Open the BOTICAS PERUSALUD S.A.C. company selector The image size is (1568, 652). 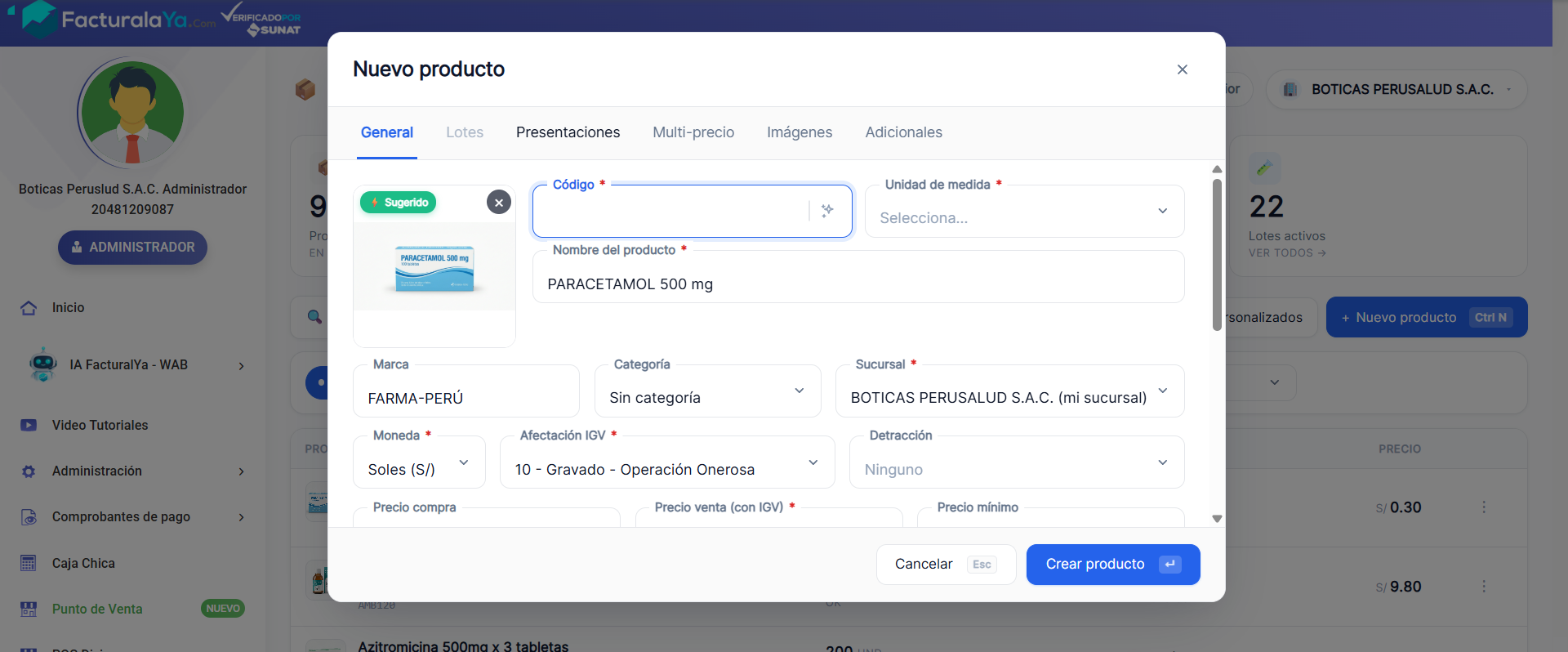pyautogui.click(x=1396, y=90)
